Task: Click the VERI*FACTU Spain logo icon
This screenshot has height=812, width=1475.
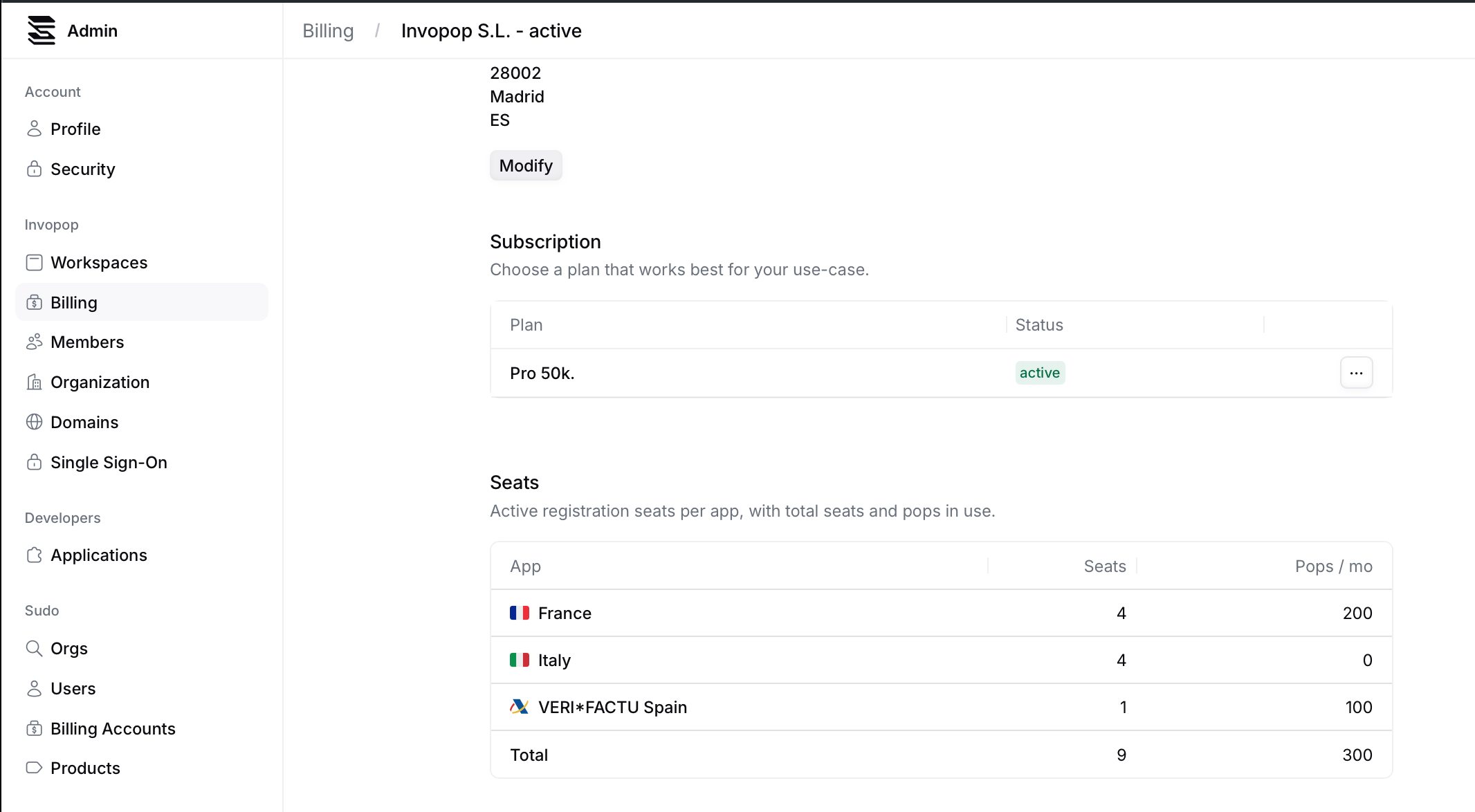Action: point(520,707)
